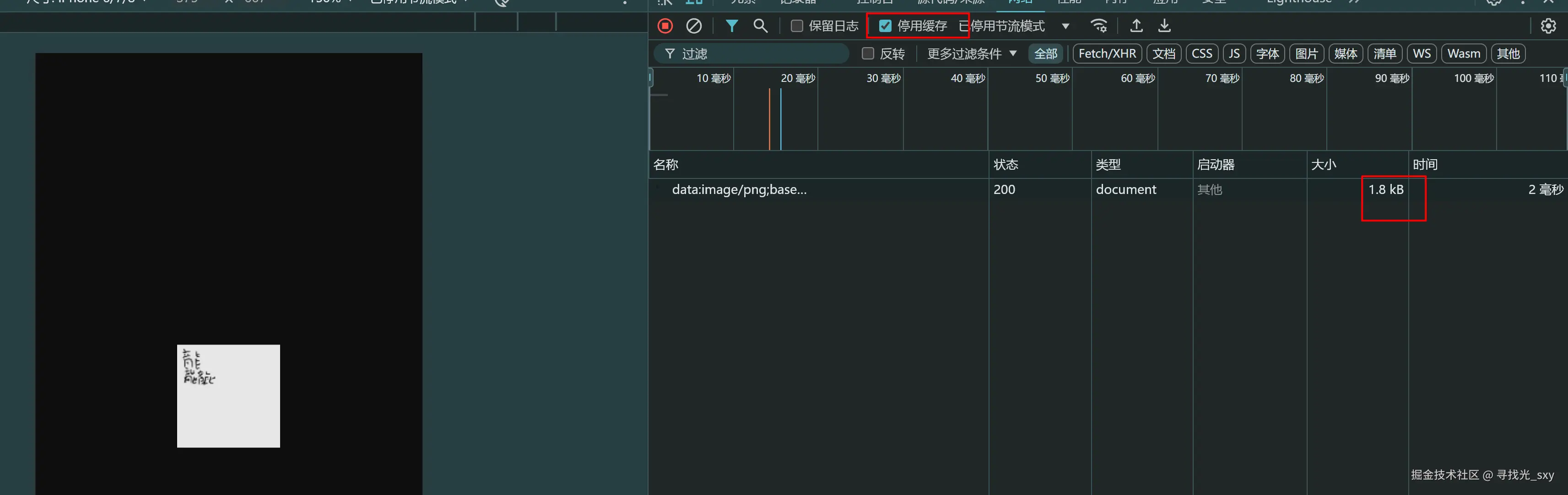Viewport: 1568px width, 495px height.
Task: Select the WS filter chip
Action: point(1421,54)
